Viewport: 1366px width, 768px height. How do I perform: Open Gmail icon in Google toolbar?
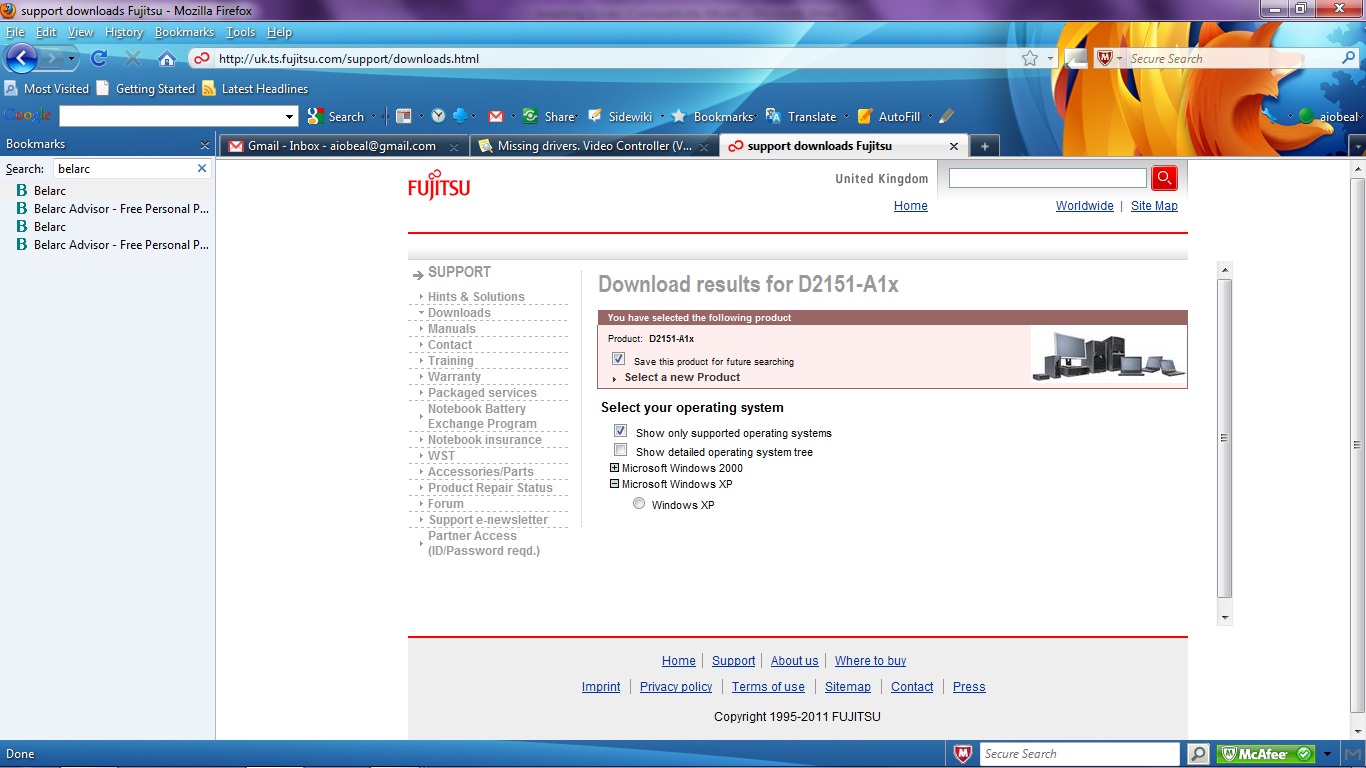pos(496,116)
